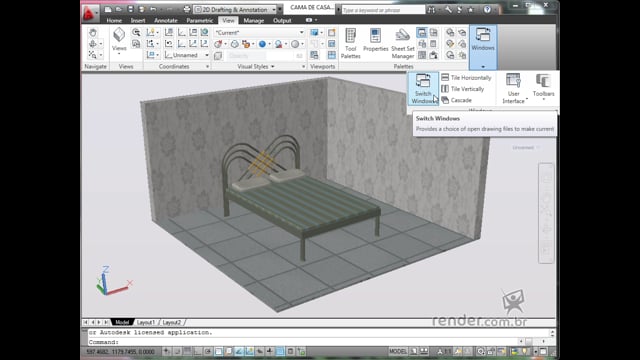The width and height of the screenshot is (640, 360).
Task: Open the Unnamed UCS dropdown
Action: pos(187,55)
